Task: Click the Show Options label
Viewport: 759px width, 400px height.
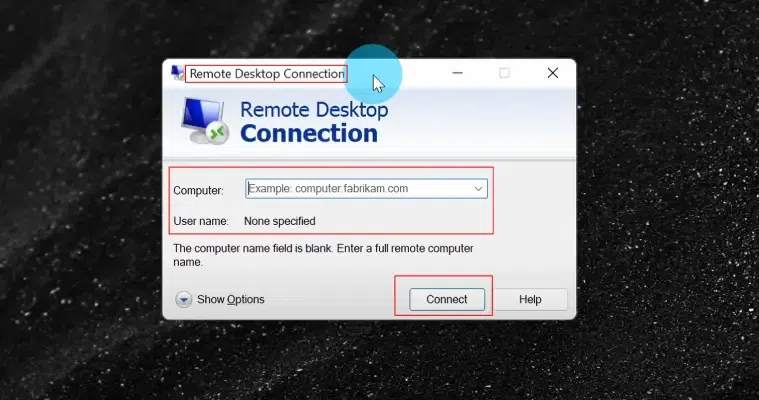Action: pyautogui.click(x=230, y=299)
